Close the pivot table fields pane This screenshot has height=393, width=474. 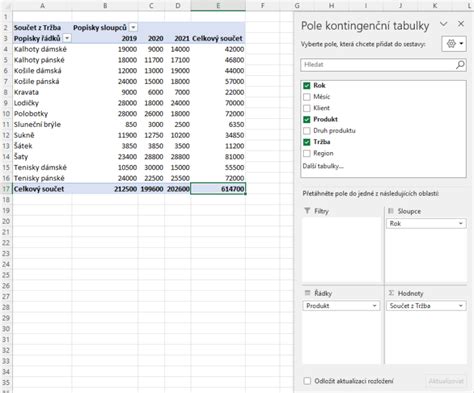pyautogui.click(x=461, y=24)
